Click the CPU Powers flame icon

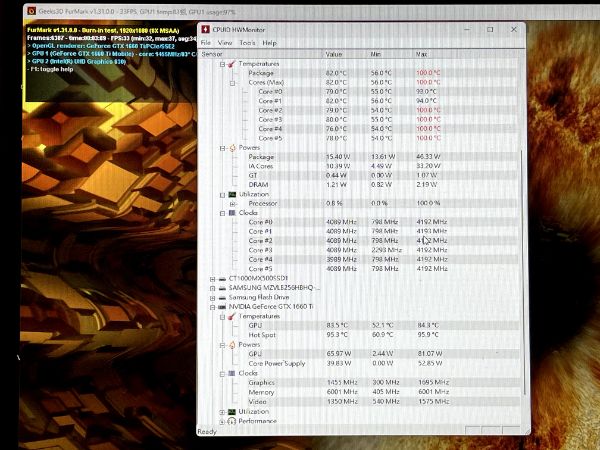click(x=232, y=148)
